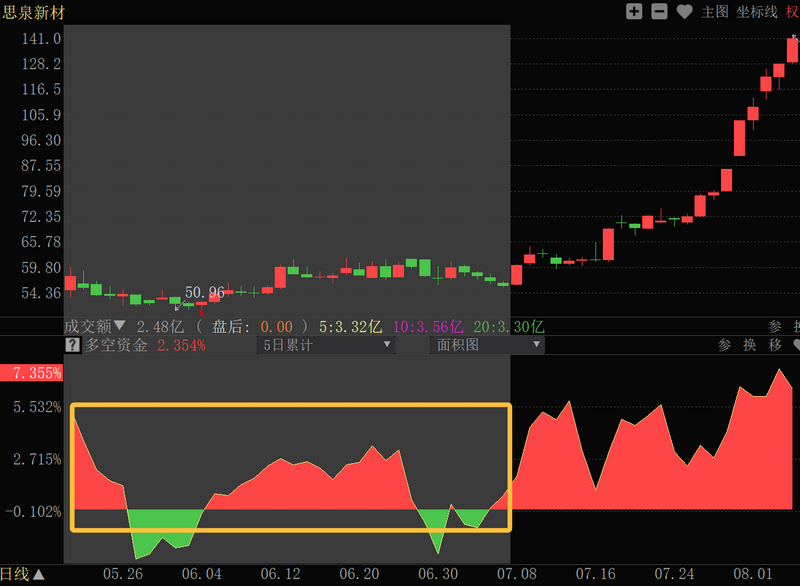This screenshot has height=586, width=800.
Task: Favorite the chart using the top heart icon
Action: pyautogui.click(x=684, y=12)
